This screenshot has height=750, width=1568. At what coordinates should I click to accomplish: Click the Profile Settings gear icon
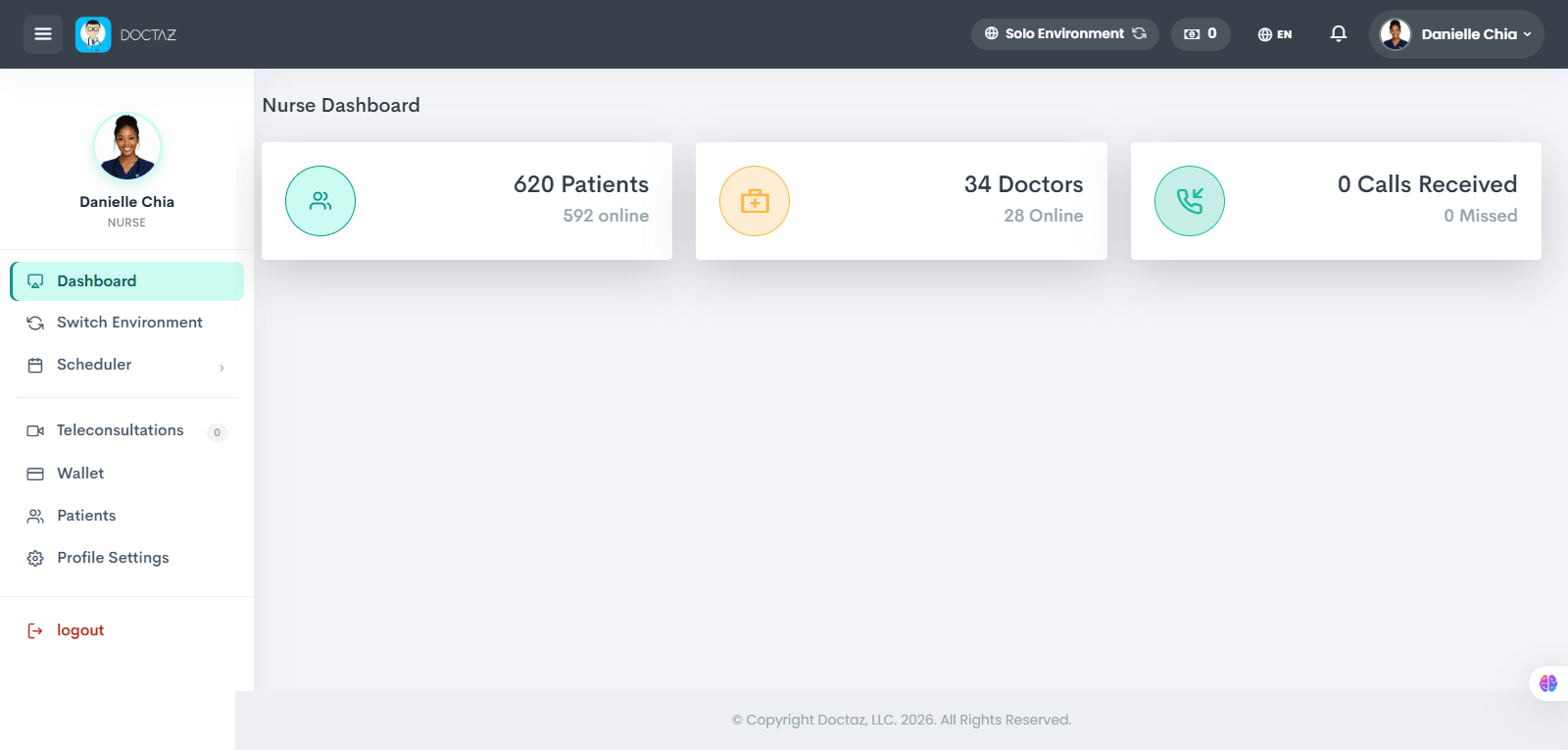[35, 558]
